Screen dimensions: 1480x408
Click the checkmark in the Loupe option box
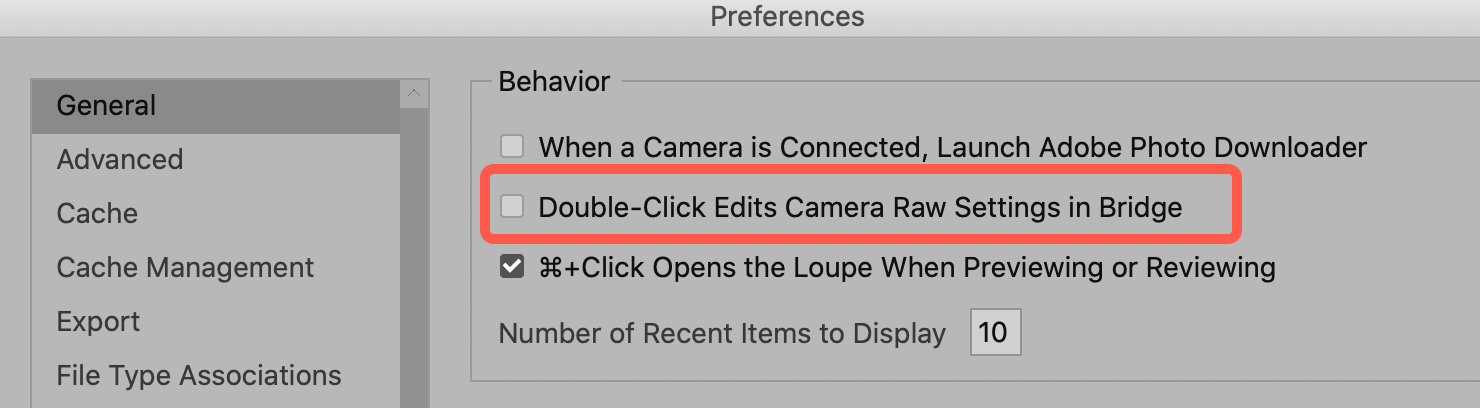(x=512, y=267)
